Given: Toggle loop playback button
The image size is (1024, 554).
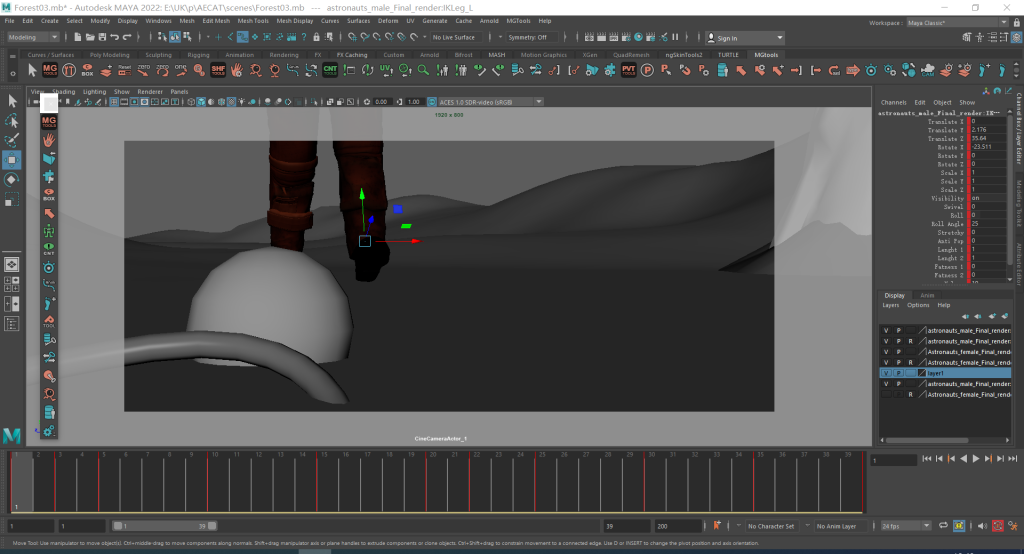Looking at the screenshot, I should (x=944, y=525).
